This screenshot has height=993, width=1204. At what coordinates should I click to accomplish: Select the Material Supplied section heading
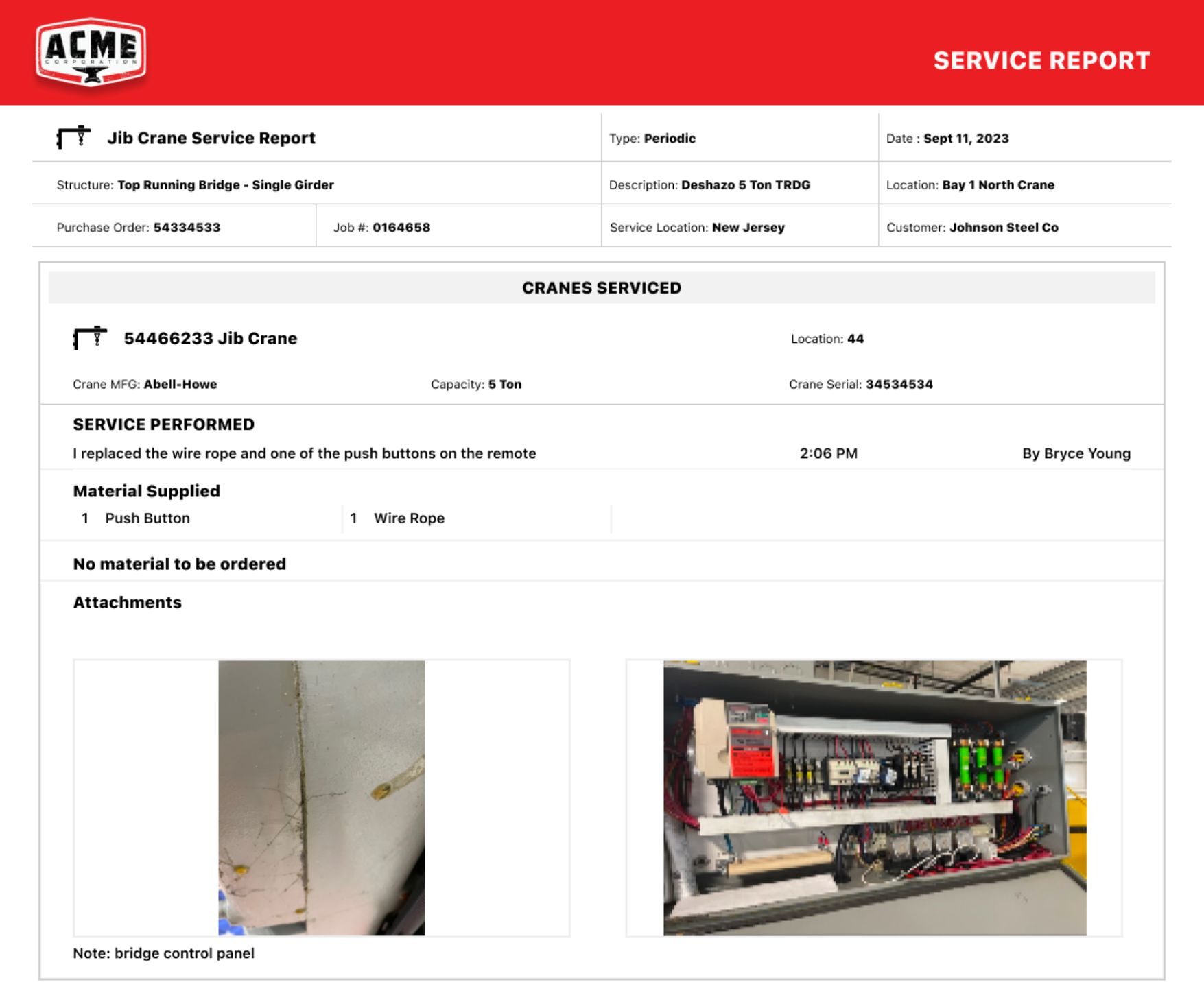pos(146,490)
